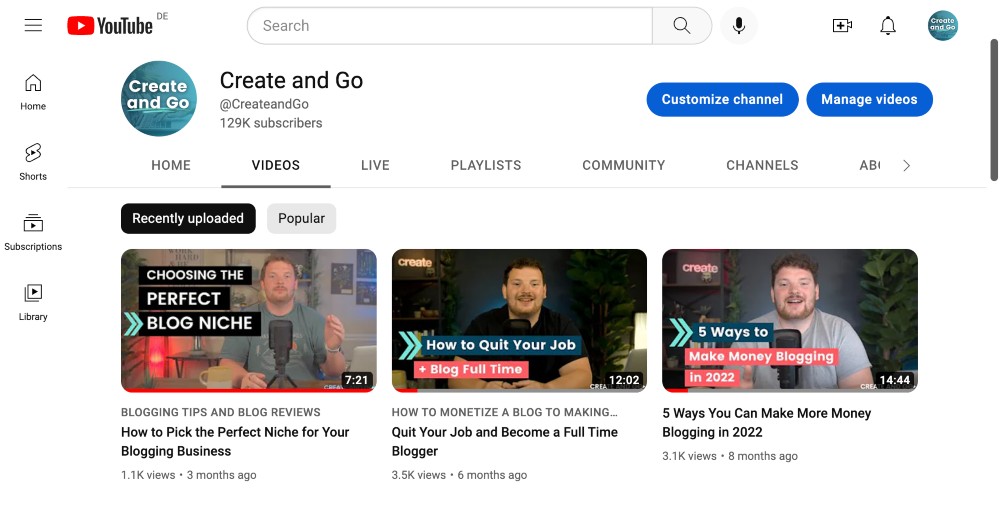Viewport: 1000px width, 513px height.
Task: Select the VIDEOS channel tab
Action: pos(276,165)
